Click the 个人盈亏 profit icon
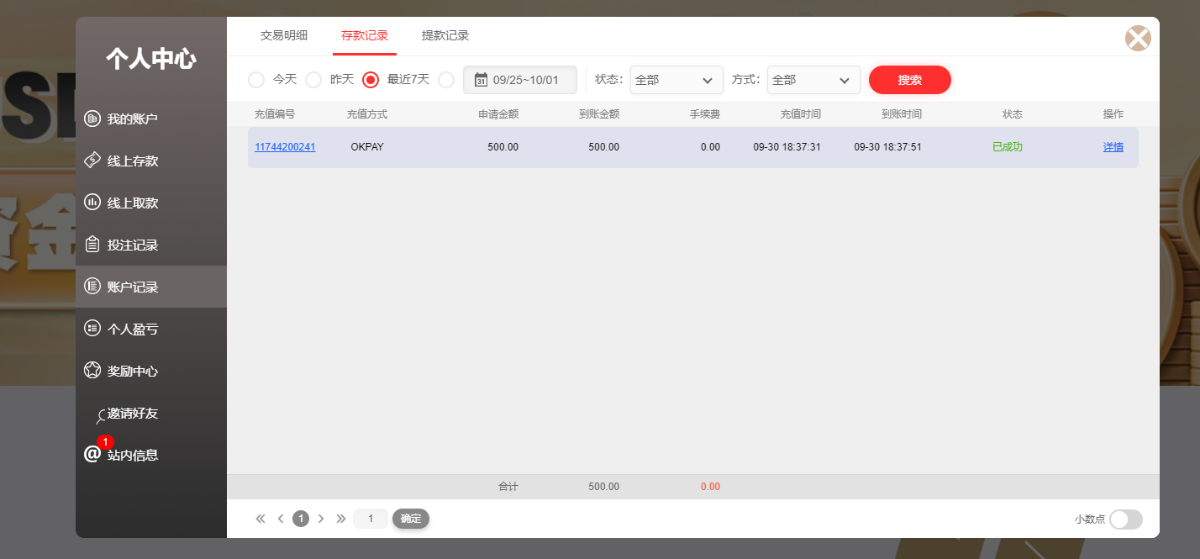 pos(92,328)
